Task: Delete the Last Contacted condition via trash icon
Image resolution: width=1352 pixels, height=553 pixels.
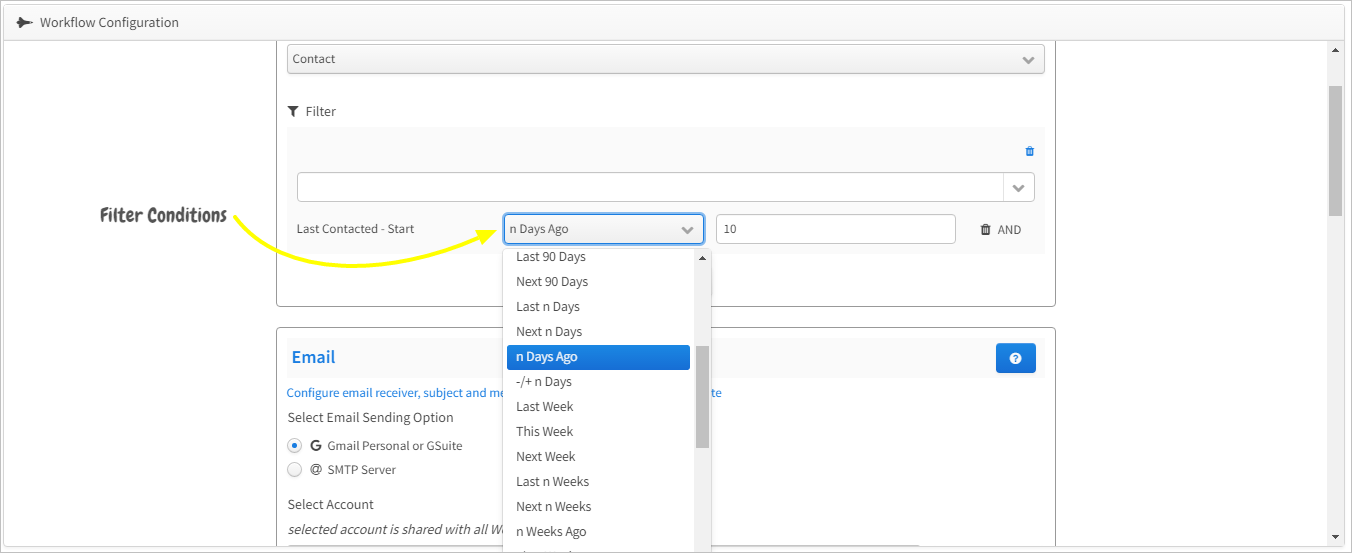Action: pos(985,230)
